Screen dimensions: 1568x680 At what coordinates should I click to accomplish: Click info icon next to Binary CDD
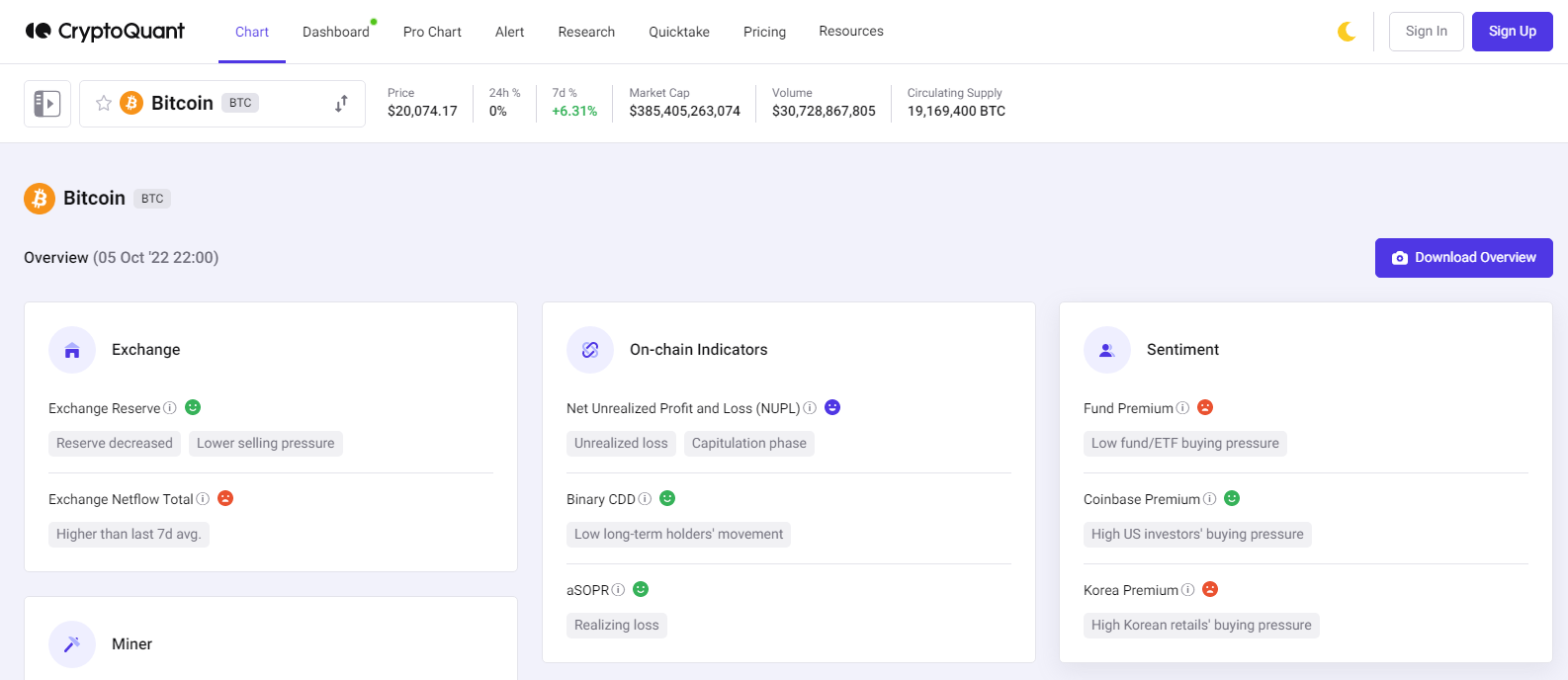645,499
